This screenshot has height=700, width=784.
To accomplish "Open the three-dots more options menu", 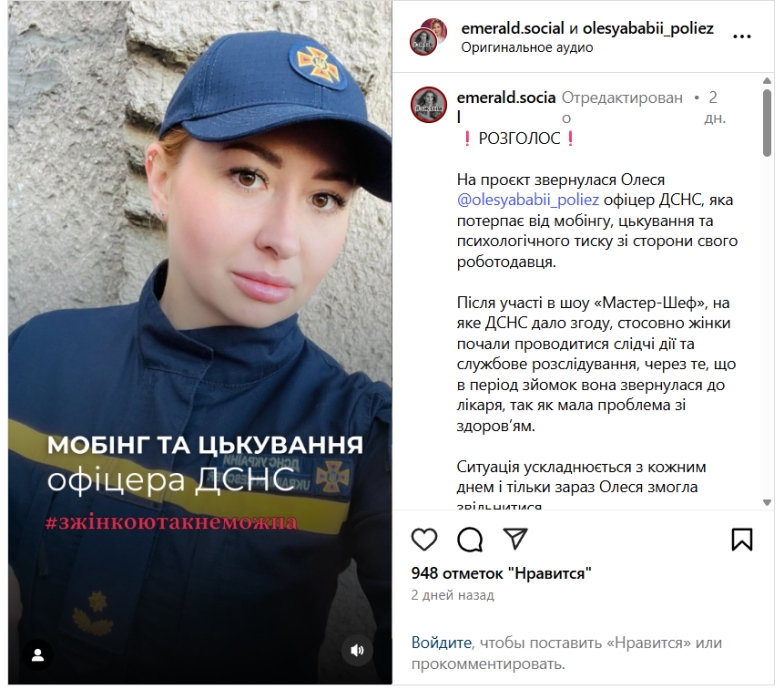I will pos(742,36).
